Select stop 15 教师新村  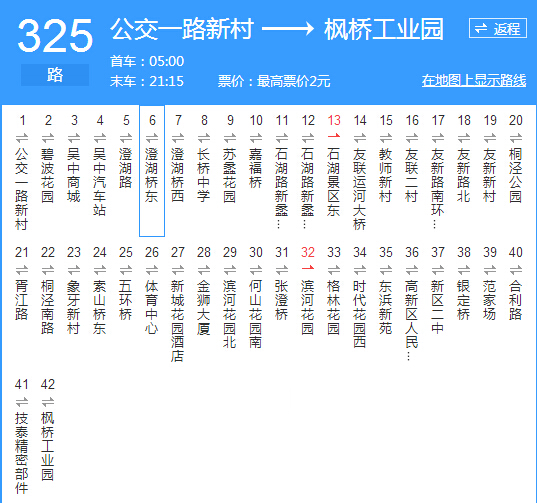pos(386,175)
